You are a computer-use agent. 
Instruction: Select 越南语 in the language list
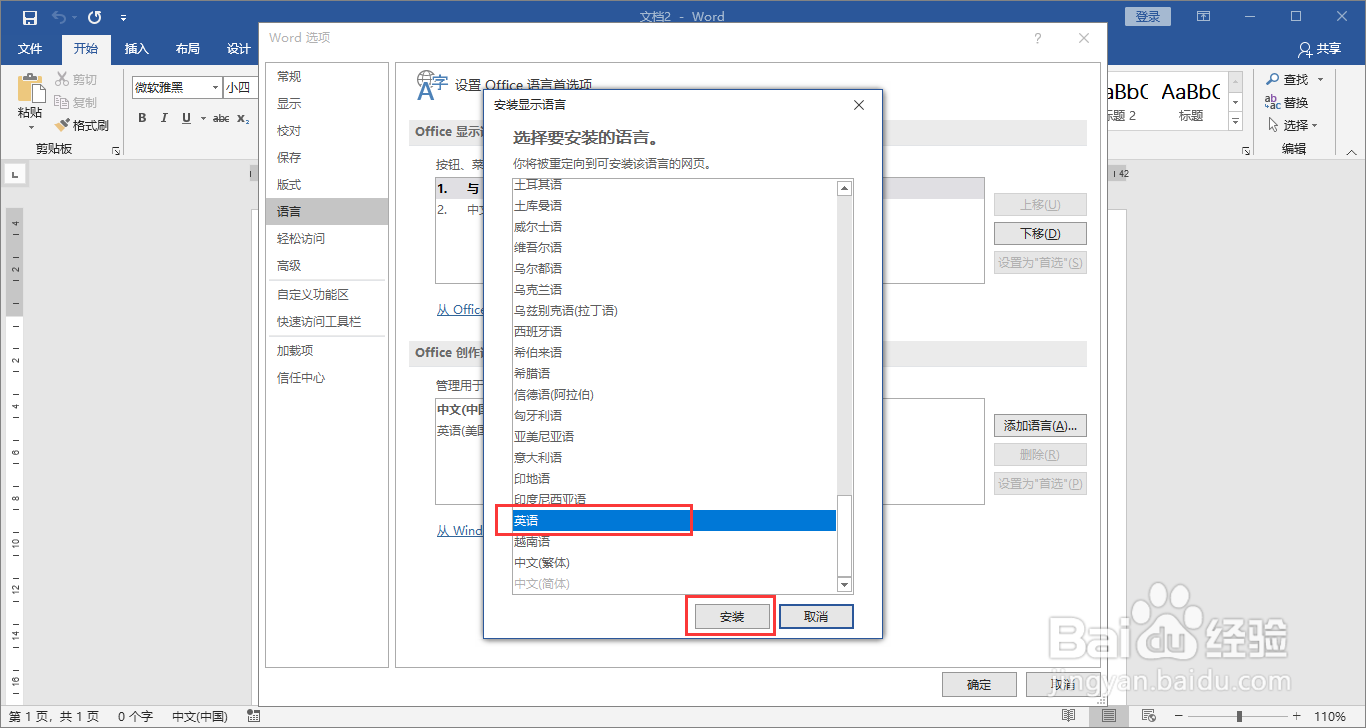click(674, 541)
